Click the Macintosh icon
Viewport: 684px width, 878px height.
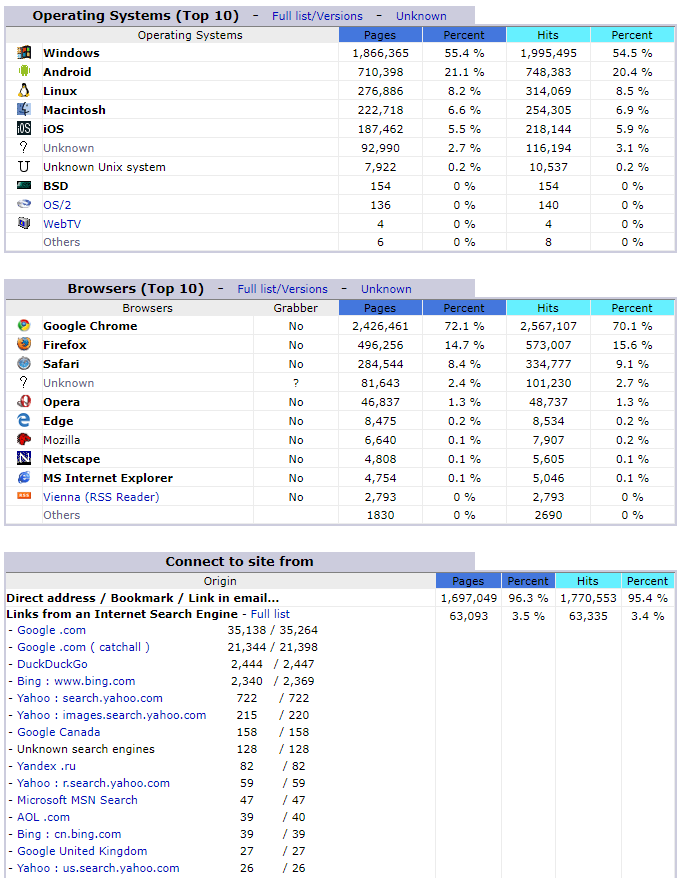(x=24, y=110)
